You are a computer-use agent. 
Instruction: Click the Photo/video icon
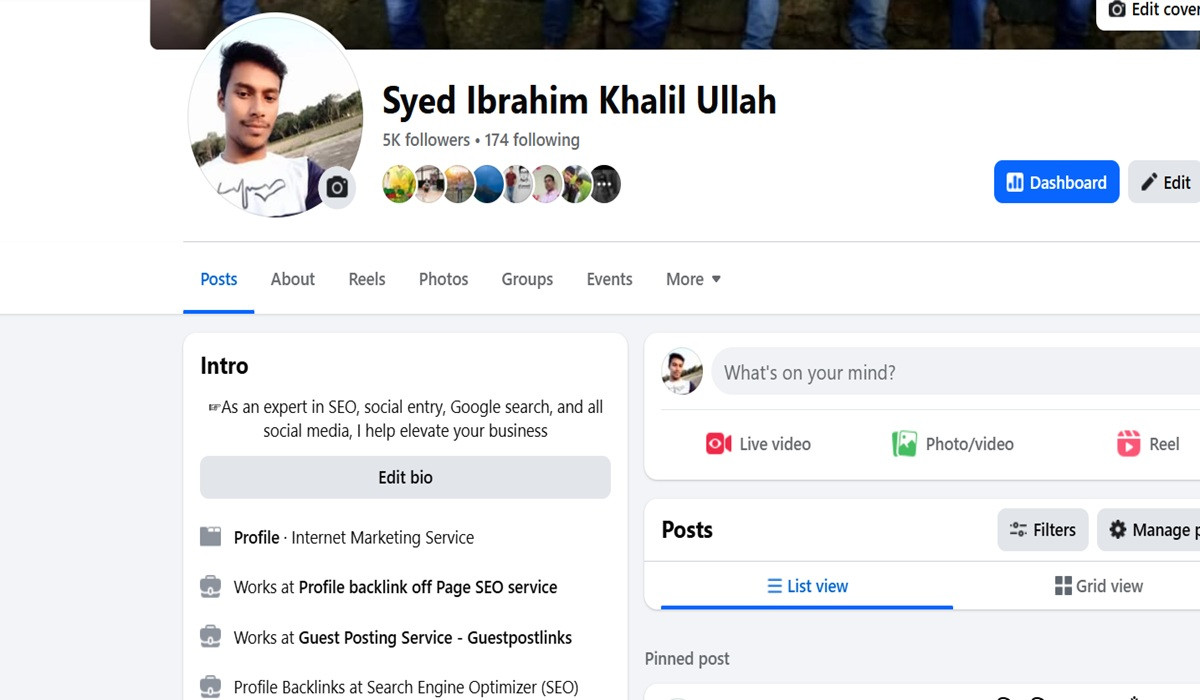(904, 444)
